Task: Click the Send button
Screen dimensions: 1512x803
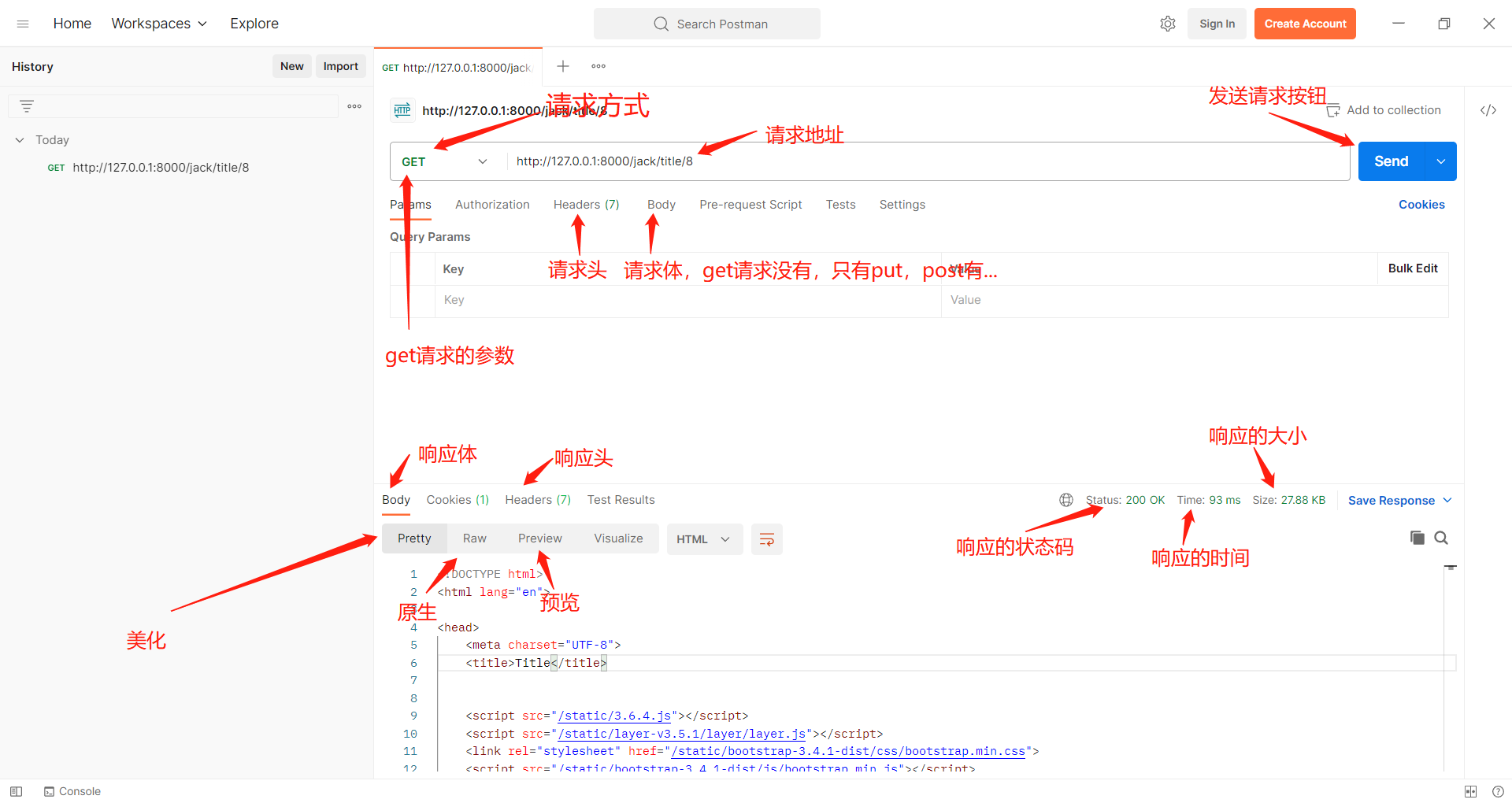Action: point(1392,161)
